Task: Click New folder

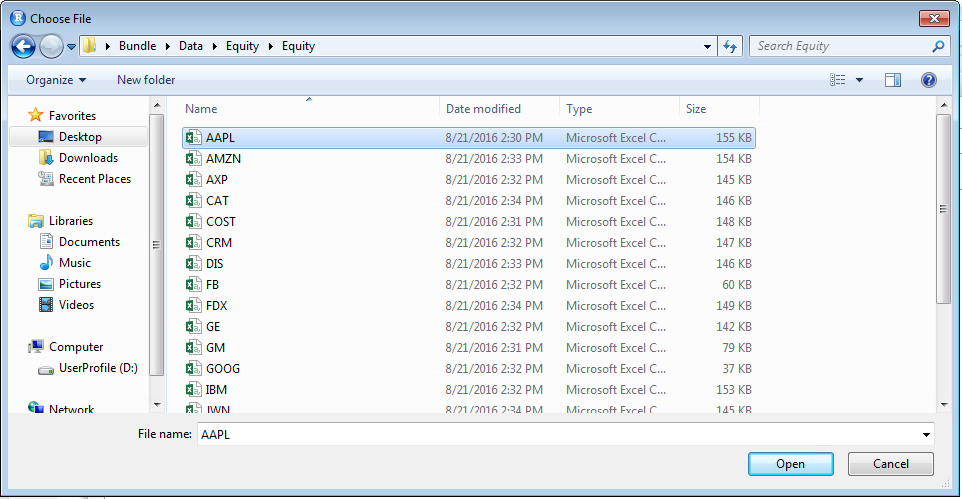Action: click(x=146, y=80)
